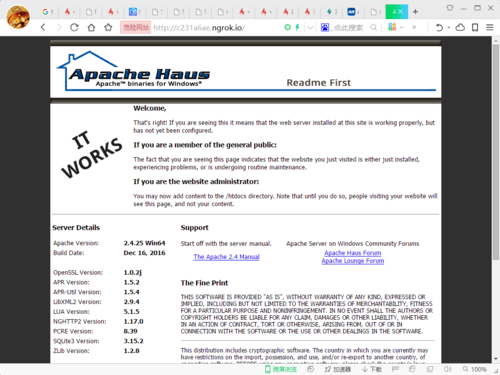The width and height of the screenshot is (500, 375).
Task: Click the window-stack icon in status bar
Action: click(x=430, y=369)
